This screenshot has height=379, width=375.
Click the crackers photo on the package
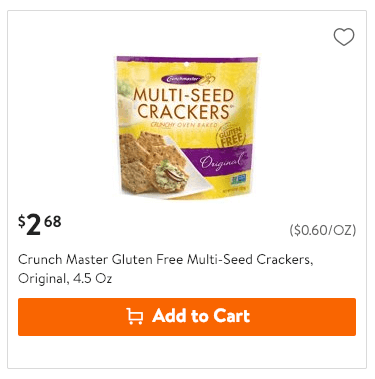click(153, 162)
